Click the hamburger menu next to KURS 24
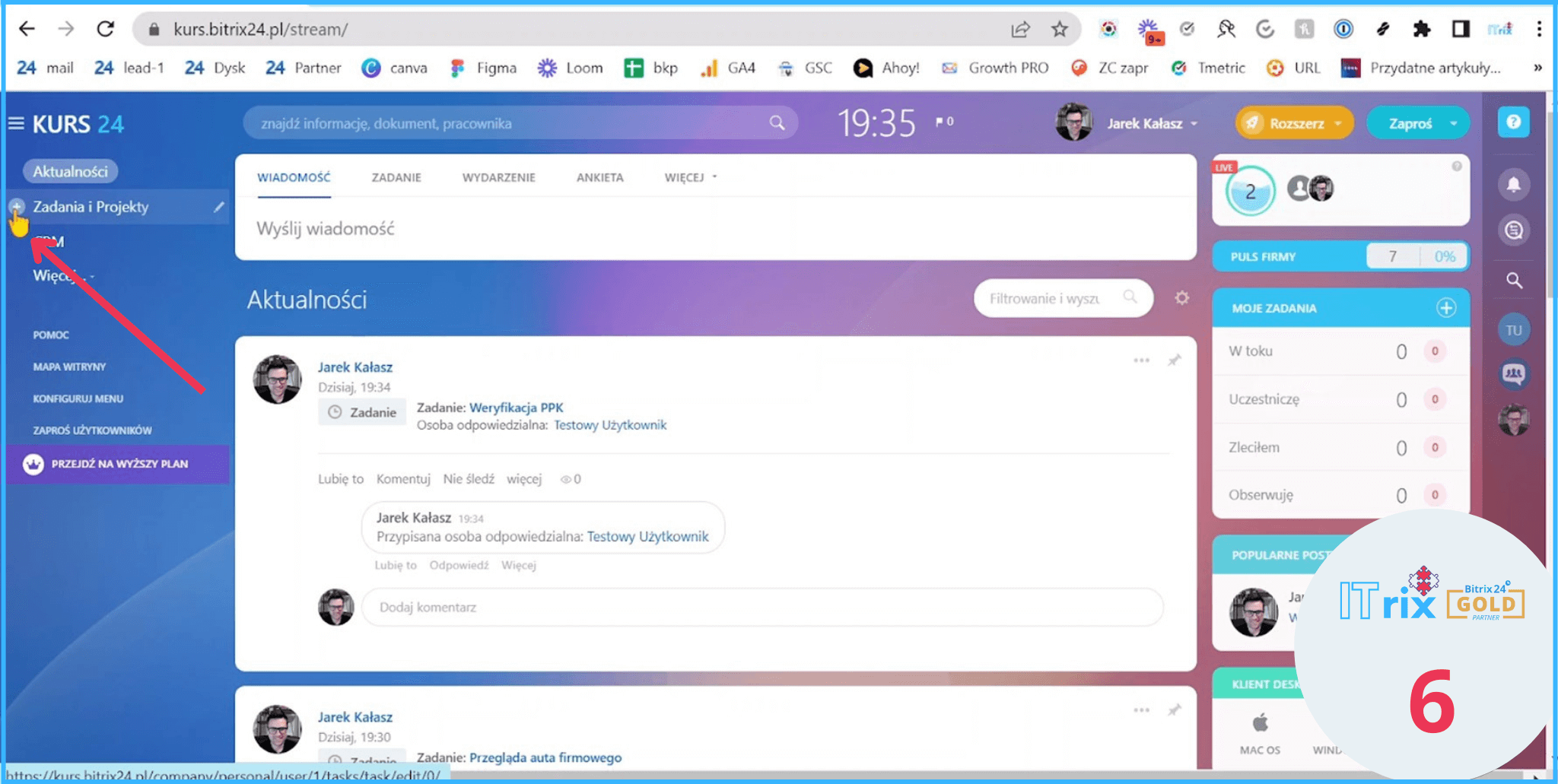 coord(16,123)
